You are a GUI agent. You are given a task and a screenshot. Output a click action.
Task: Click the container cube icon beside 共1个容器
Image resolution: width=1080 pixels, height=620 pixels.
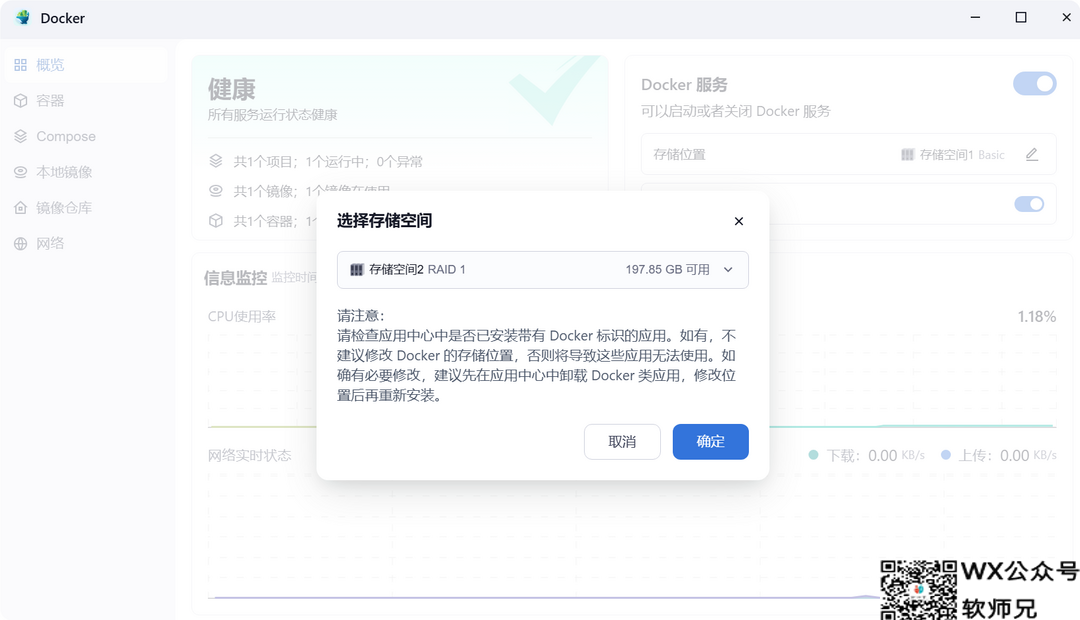(216, 220)
